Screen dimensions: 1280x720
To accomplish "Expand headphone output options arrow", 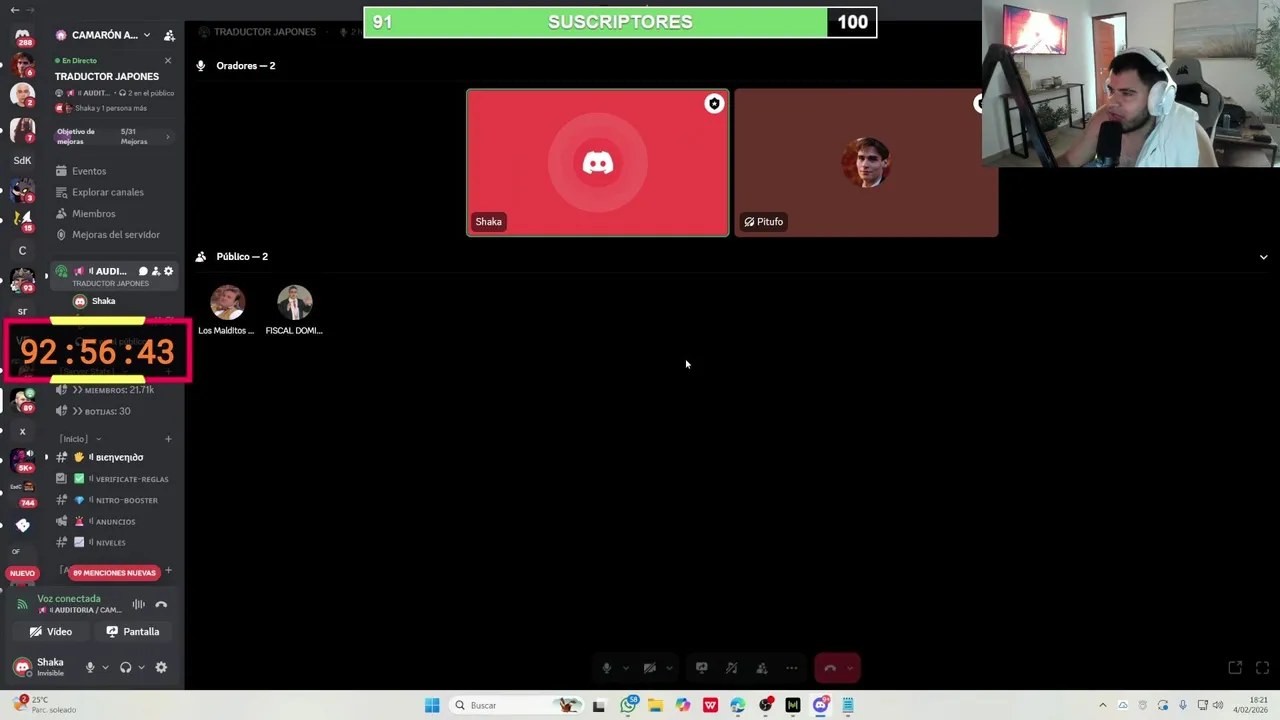I will (x=141, y=667).
